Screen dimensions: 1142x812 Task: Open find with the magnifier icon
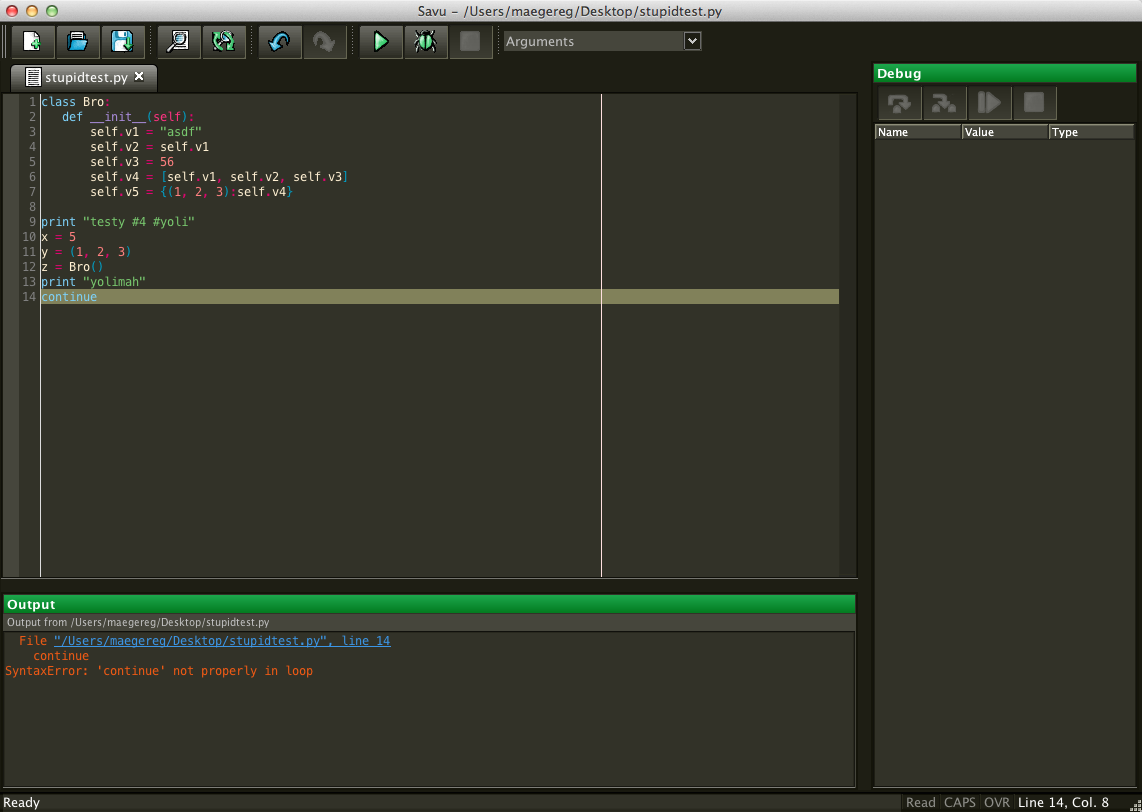178,42
